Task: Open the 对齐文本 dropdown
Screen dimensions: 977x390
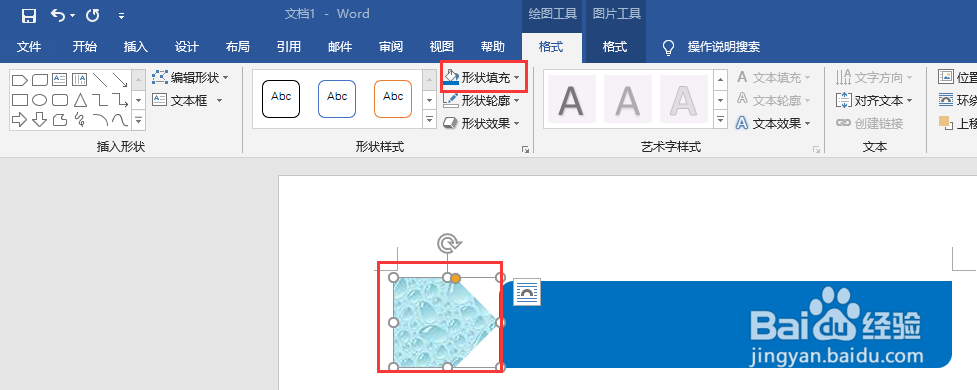Action: pos(874,100)
